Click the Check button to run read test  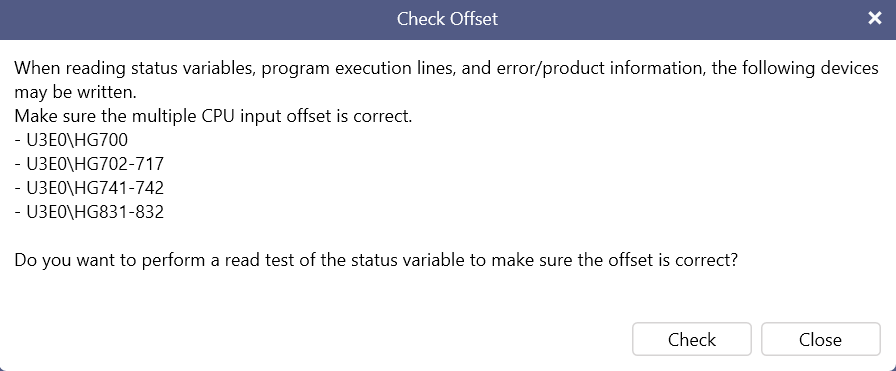[691, 339]
